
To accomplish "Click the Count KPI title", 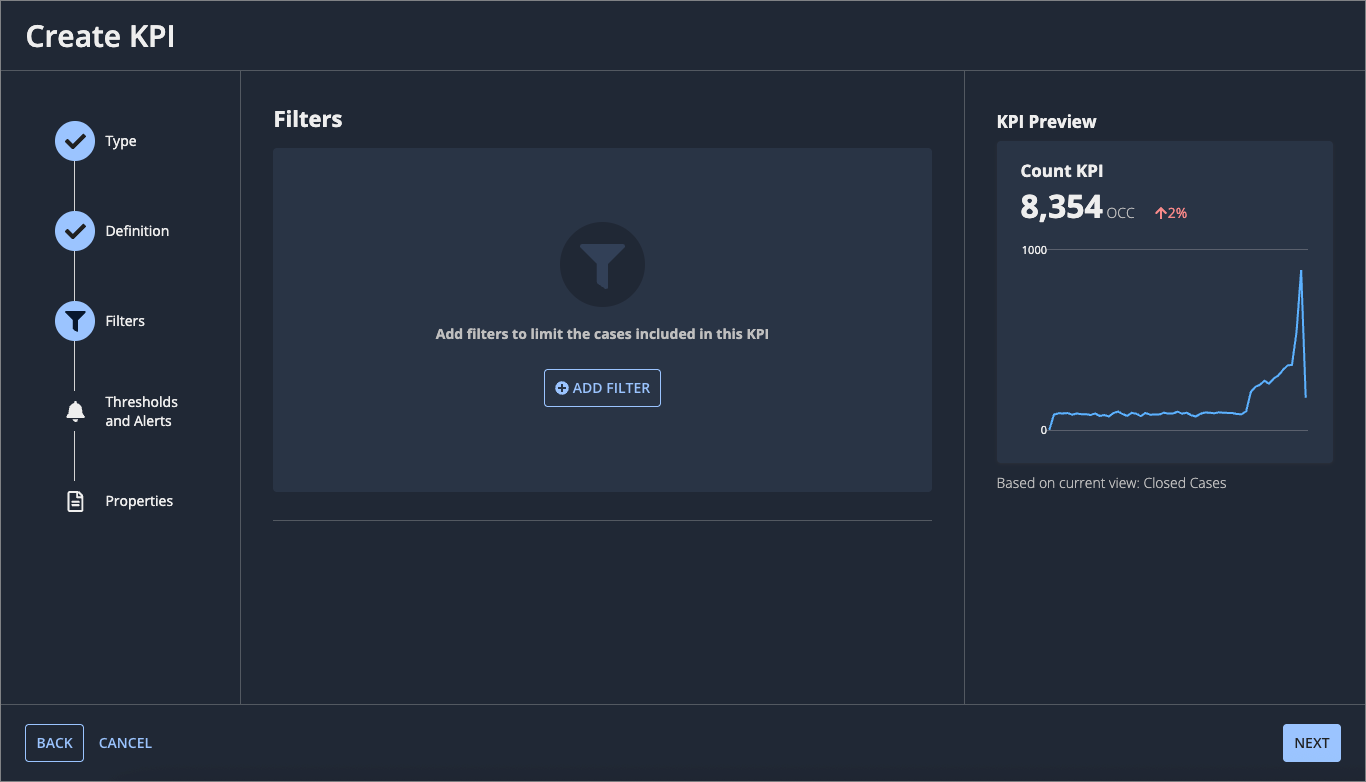I will coord(1062,171).
